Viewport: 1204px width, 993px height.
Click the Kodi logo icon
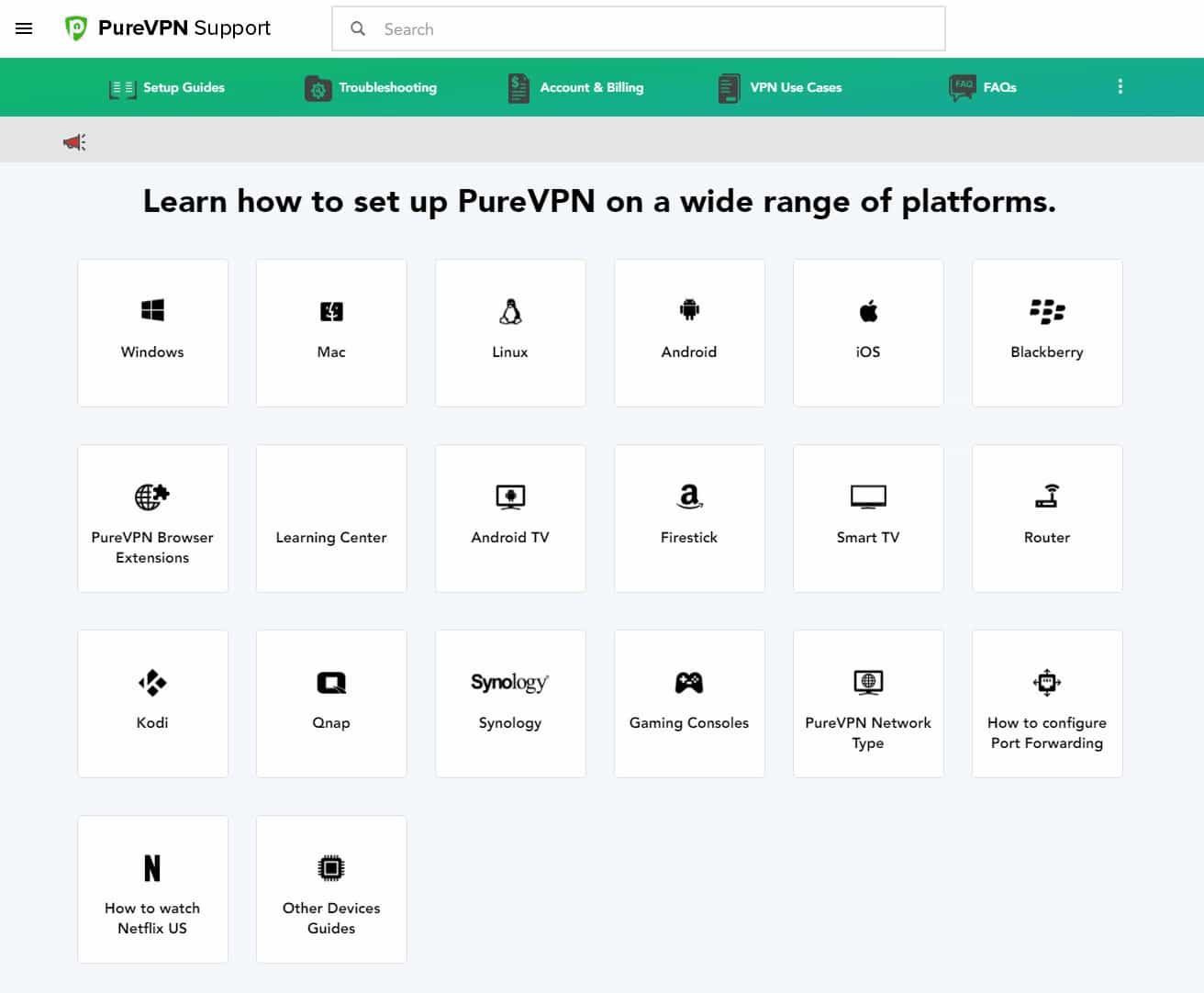(152, 682)
